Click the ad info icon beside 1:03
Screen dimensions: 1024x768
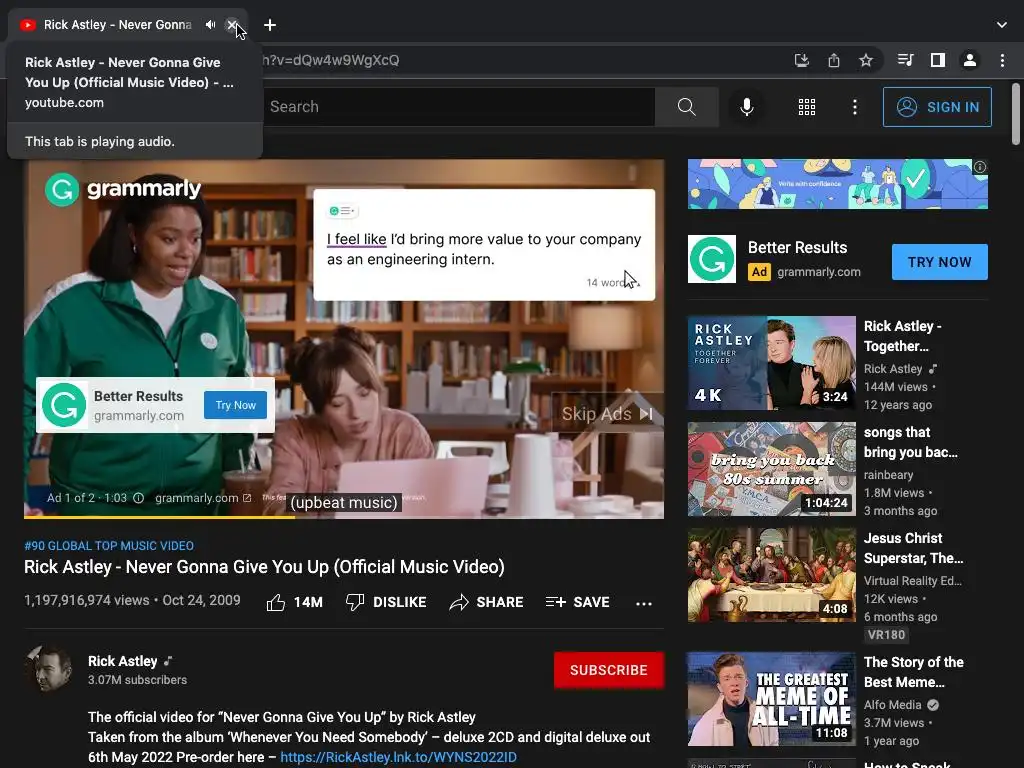coord(138,498)
